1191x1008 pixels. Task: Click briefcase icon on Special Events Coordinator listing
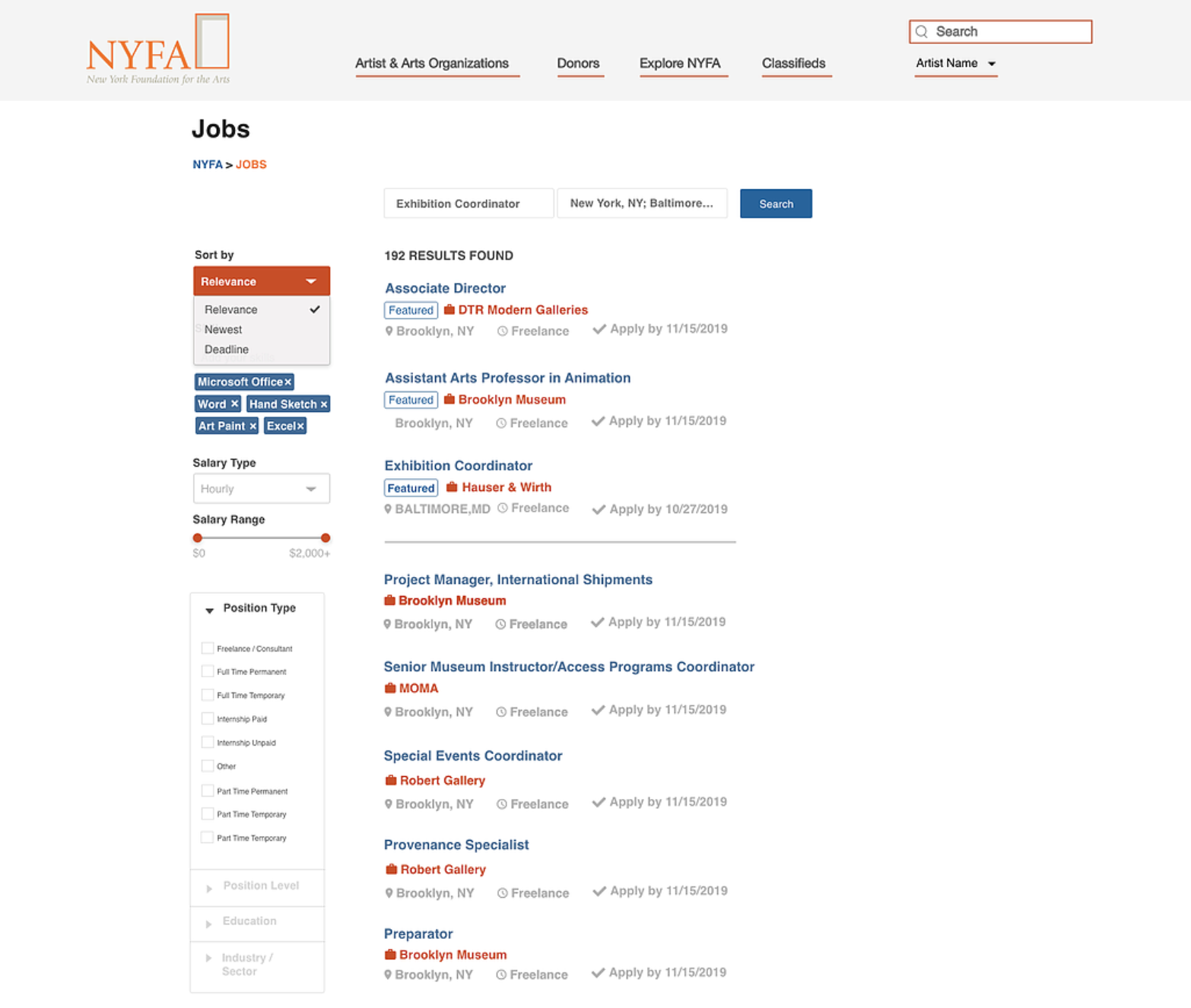(391, 780)
